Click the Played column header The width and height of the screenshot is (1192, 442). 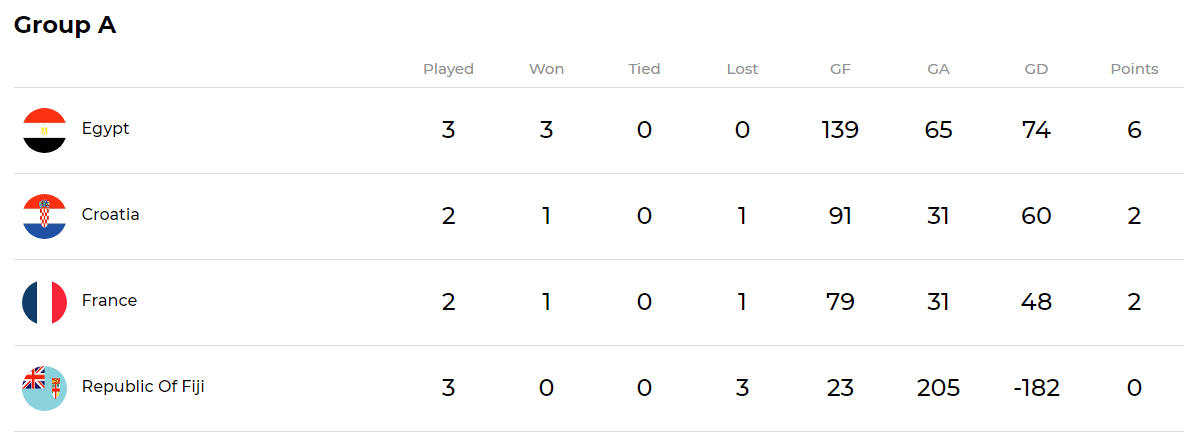coord(449,69)
